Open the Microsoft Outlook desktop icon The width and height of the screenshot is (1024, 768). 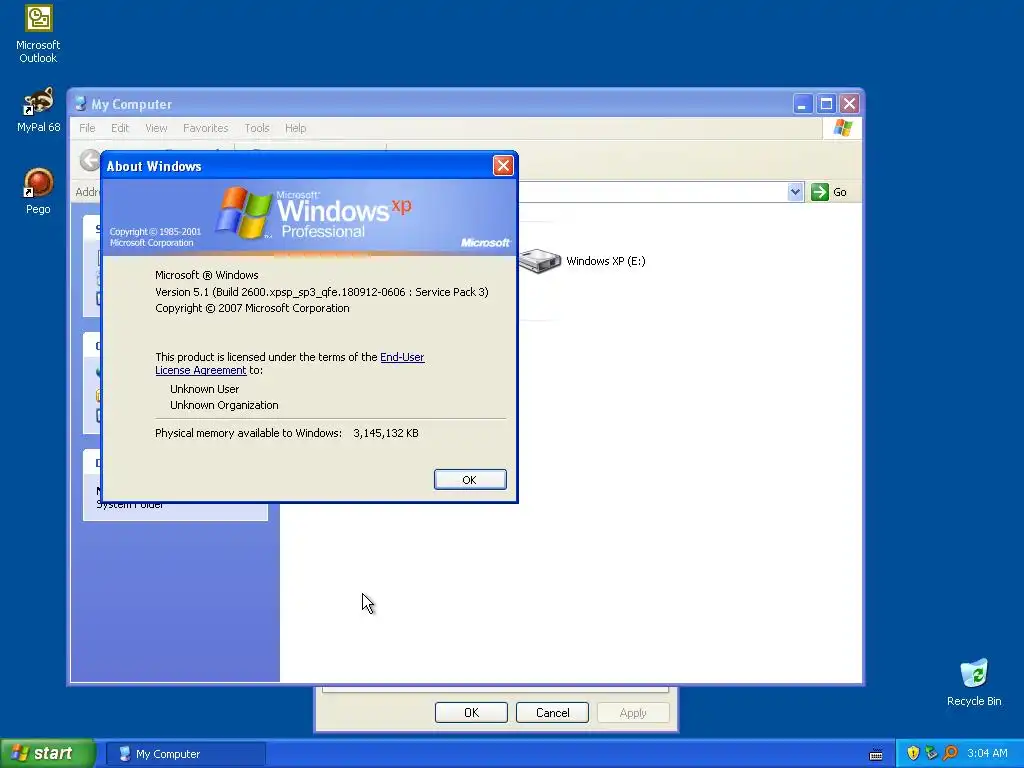pos(38,35)
